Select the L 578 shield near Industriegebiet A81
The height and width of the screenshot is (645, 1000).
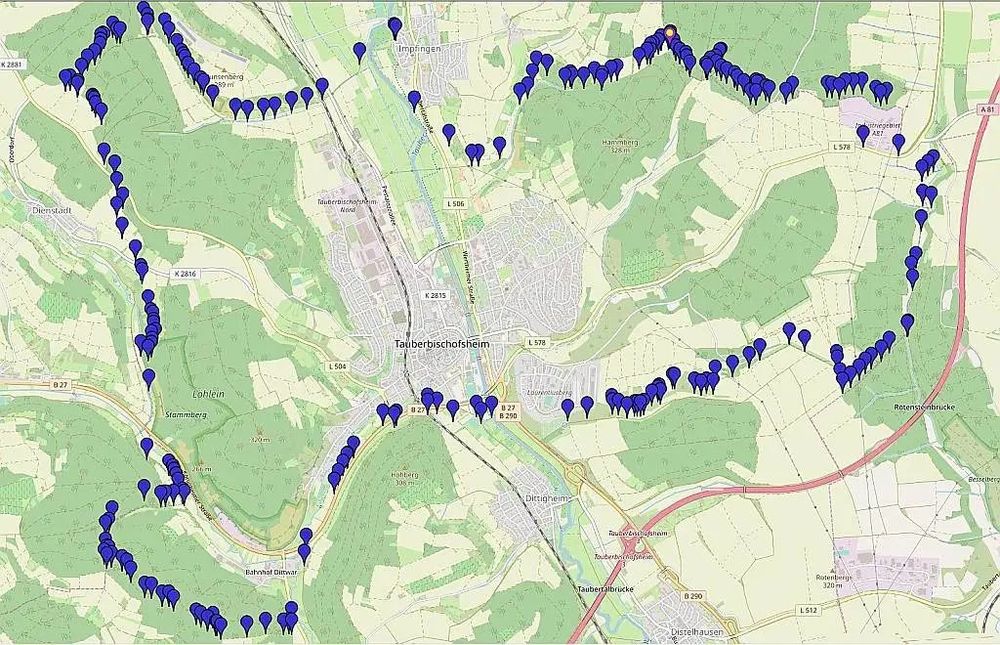tap(842, 147)
